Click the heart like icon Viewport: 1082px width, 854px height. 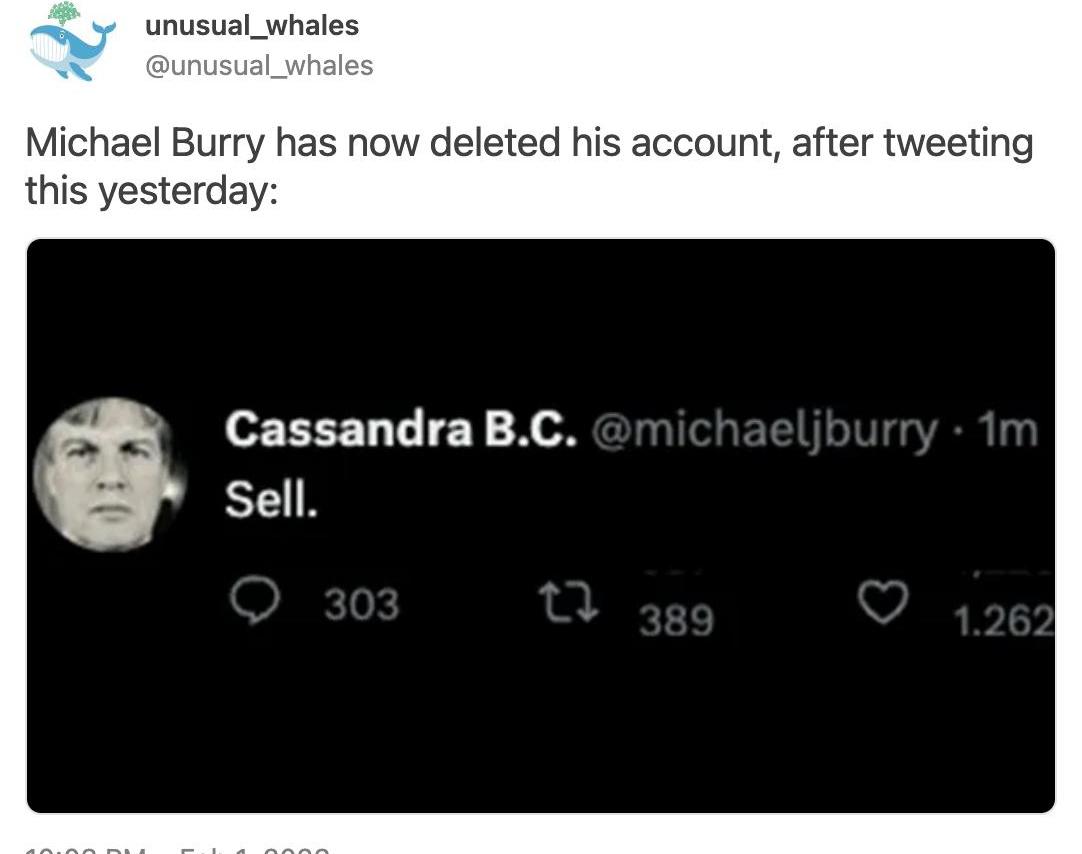click(x=883, y=603)
